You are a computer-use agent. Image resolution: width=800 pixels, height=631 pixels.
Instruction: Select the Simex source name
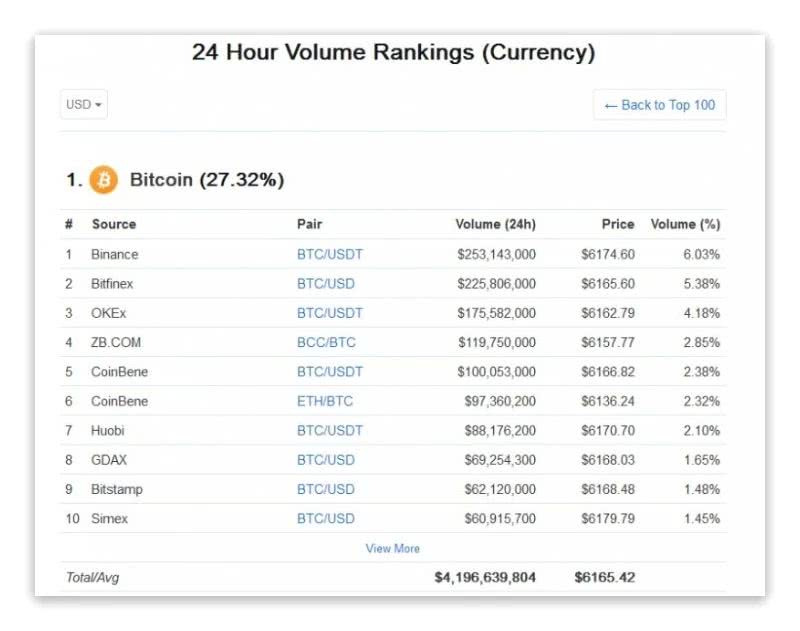[x=109, y=519]
